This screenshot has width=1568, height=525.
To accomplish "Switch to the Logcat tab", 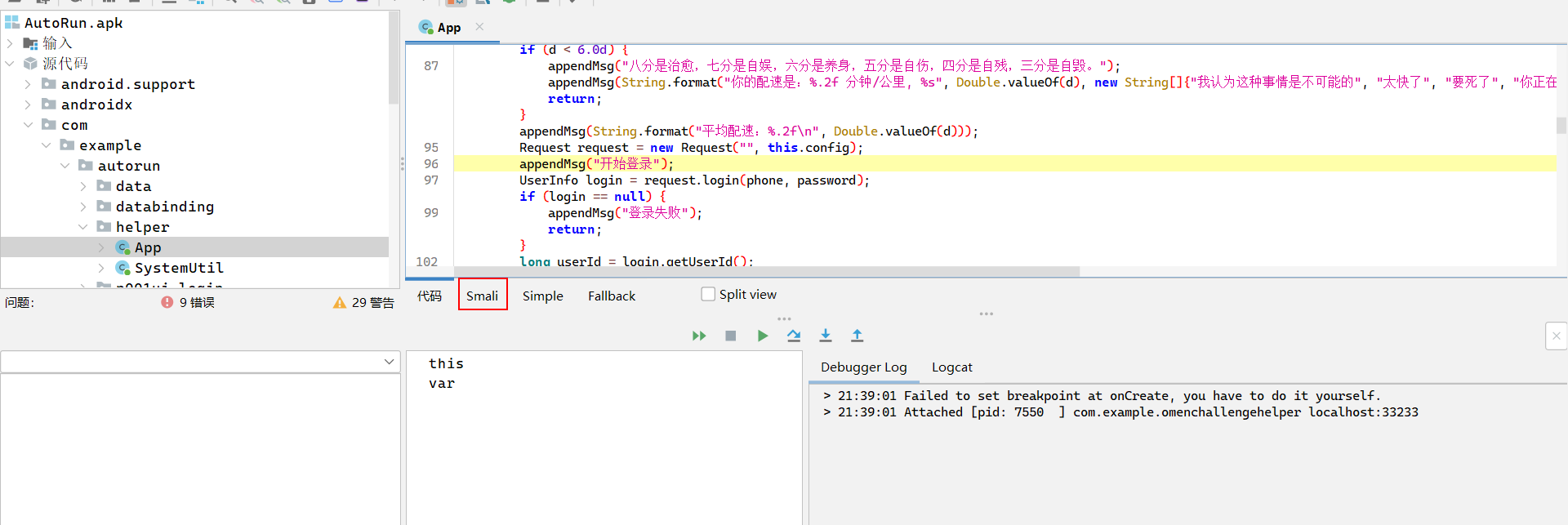I will pos(952,367).
